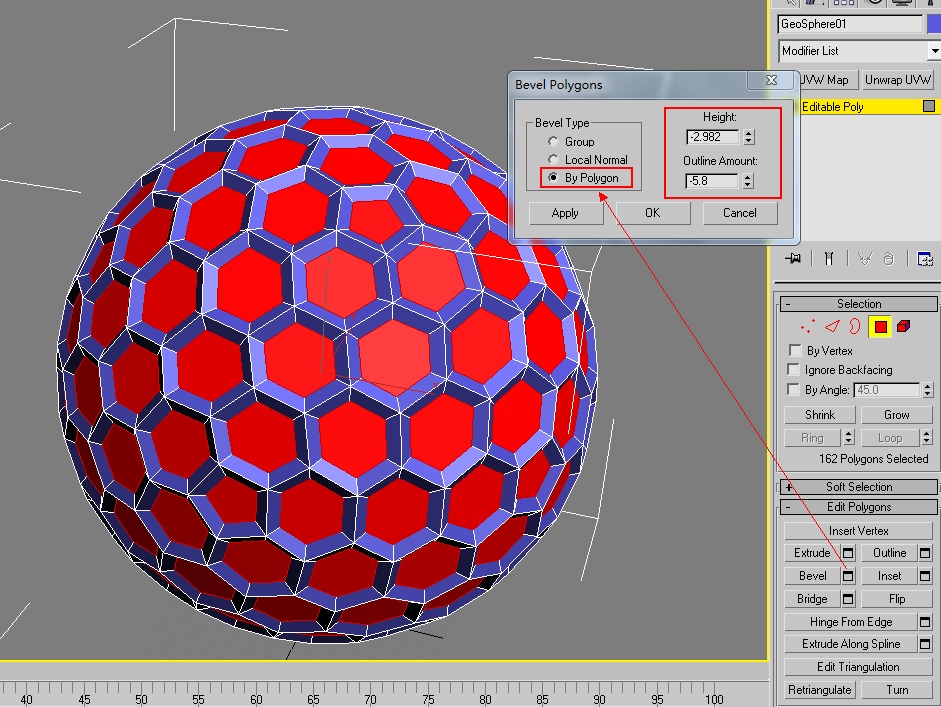Click the Shrink selection button
Screen dimensions: 941x707
820,415
